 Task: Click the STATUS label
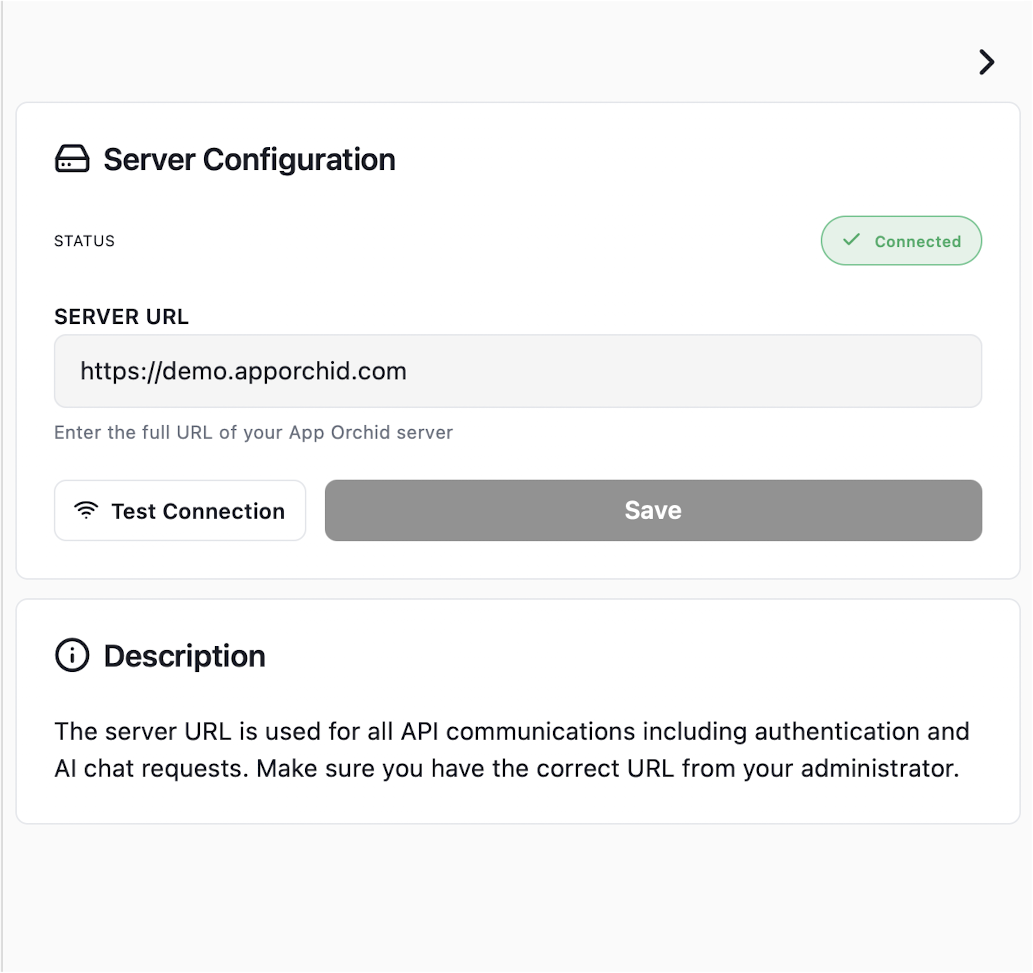(84, 241)
